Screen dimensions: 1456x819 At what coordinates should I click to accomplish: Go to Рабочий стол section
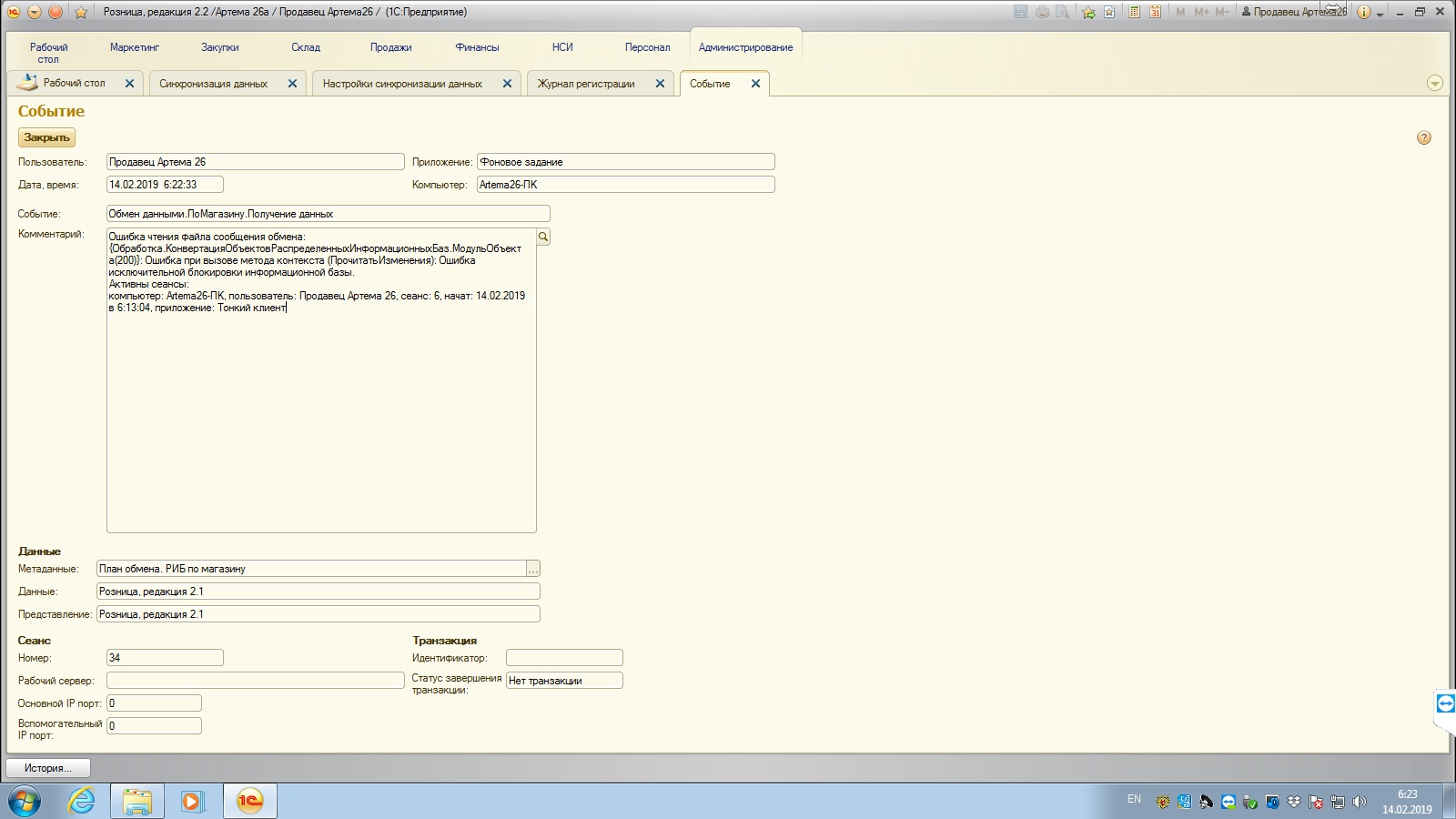coord(48,53)
